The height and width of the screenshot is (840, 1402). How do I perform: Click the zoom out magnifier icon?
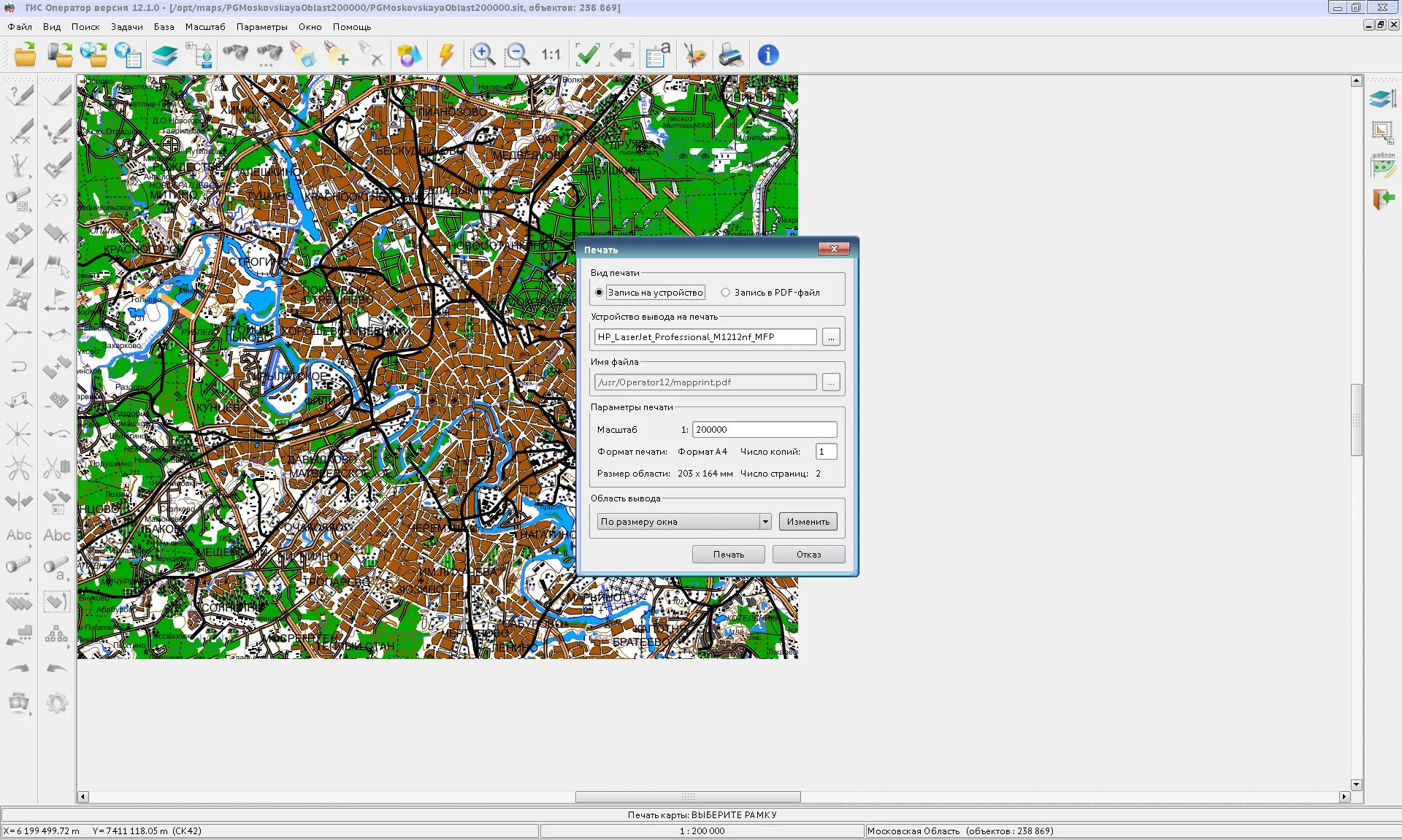(x=517, y=55)
